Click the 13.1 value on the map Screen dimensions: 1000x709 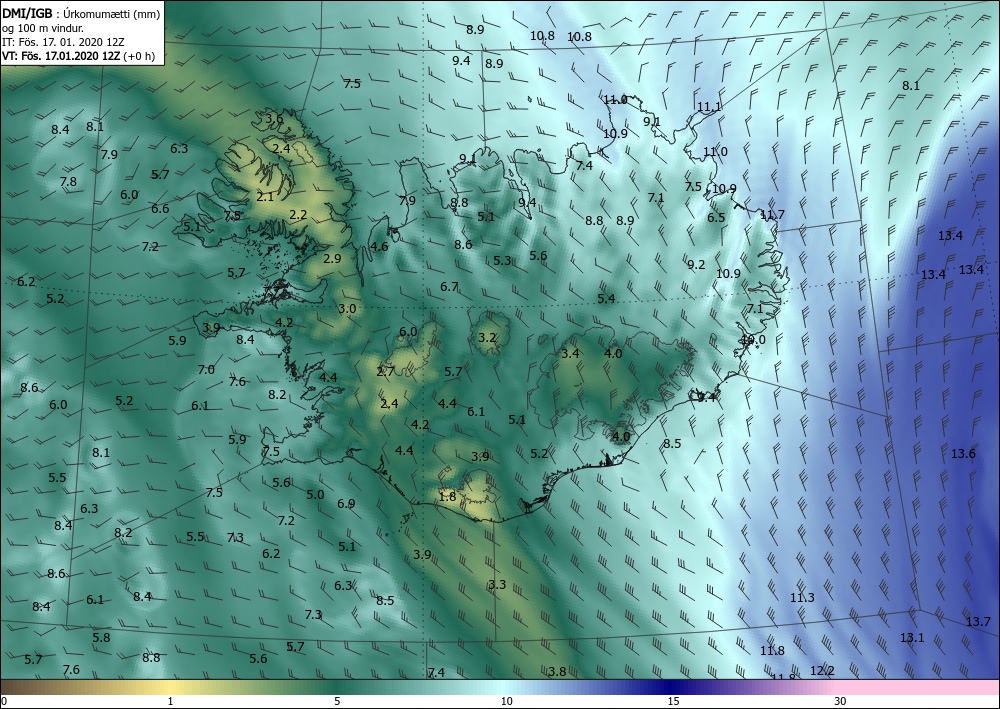pos(912,637)
